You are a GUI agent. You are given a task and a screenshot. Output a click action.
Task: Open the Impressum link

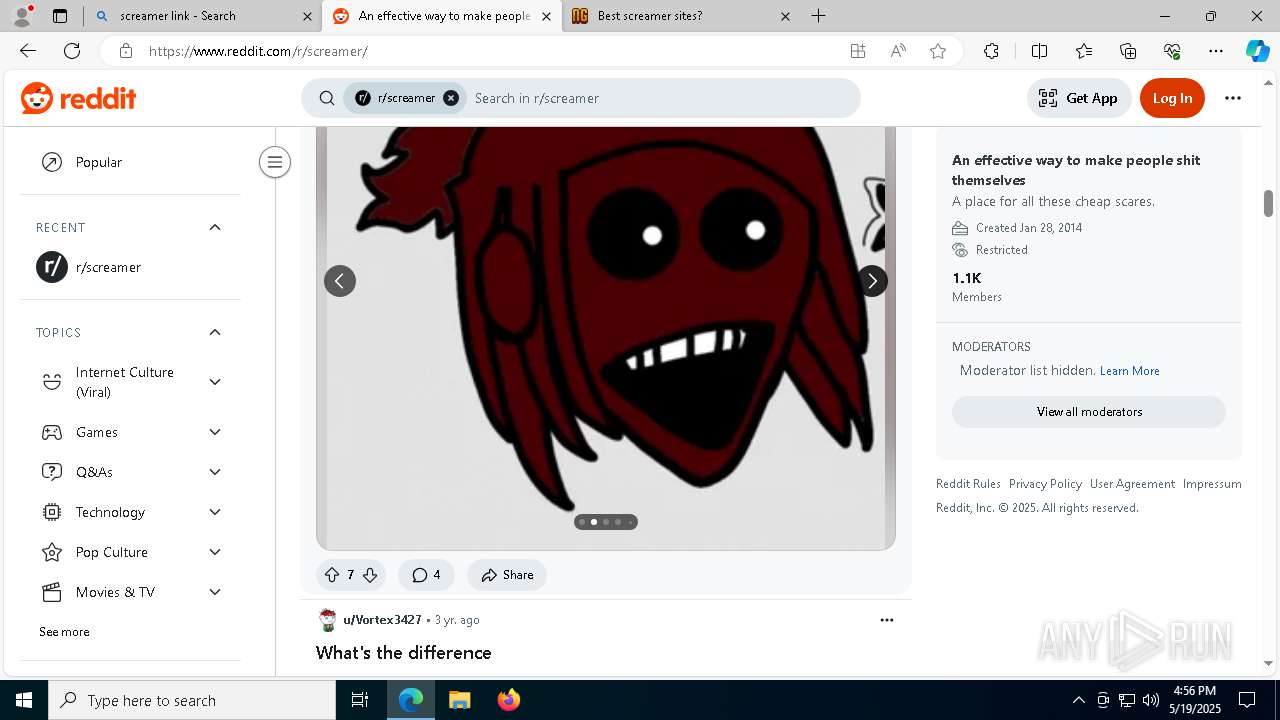pyautogui.click(x=1212, y=484)
